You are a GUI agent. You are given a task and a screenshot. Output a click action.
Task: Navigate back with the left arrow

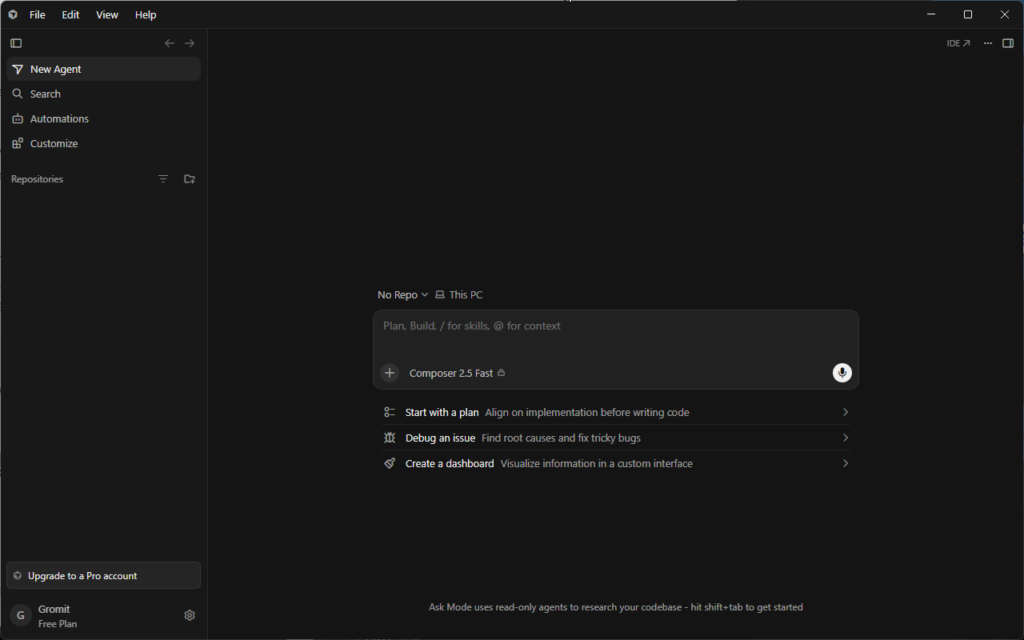169,43
